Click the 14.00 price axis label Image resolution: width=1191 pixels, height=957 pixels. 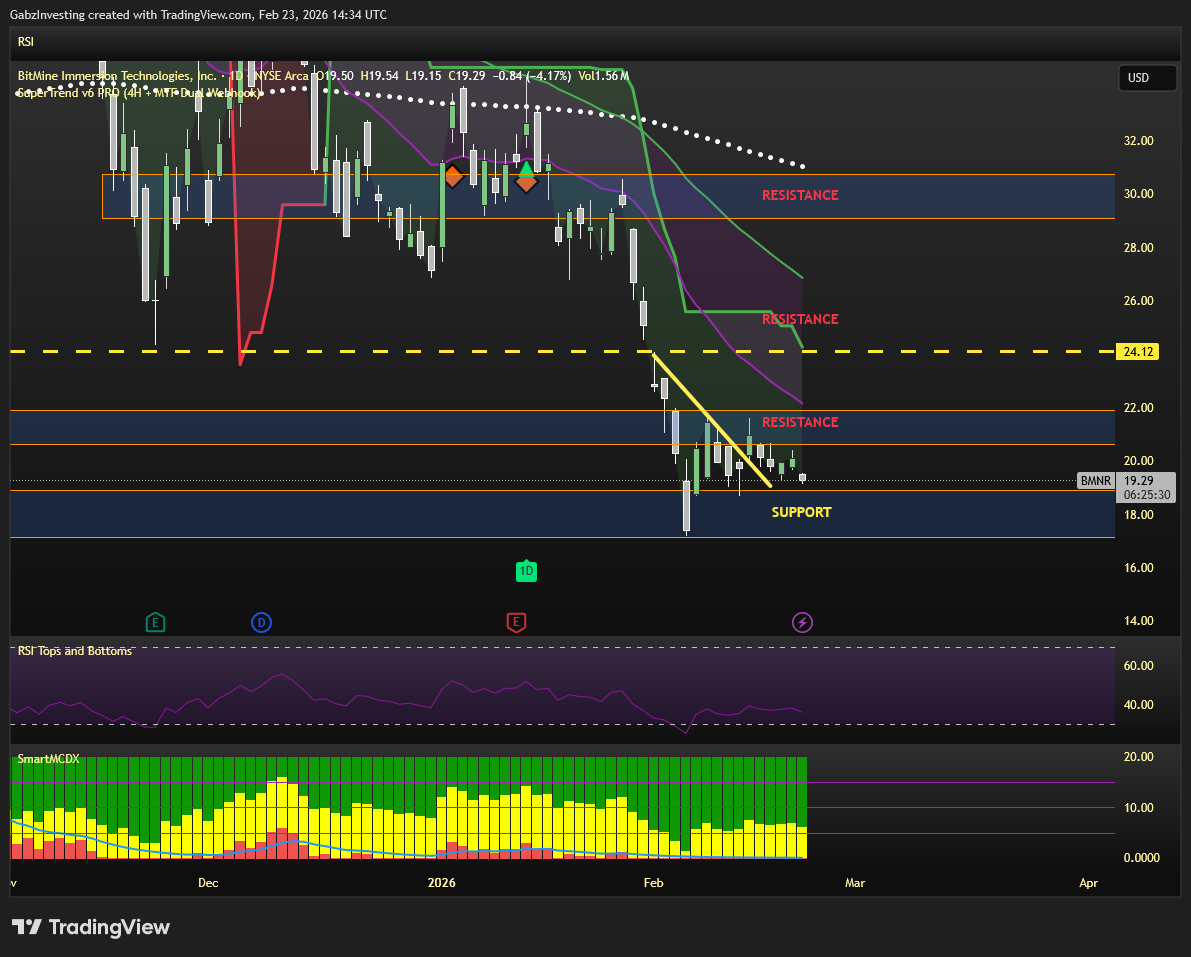coord(1139,621)
